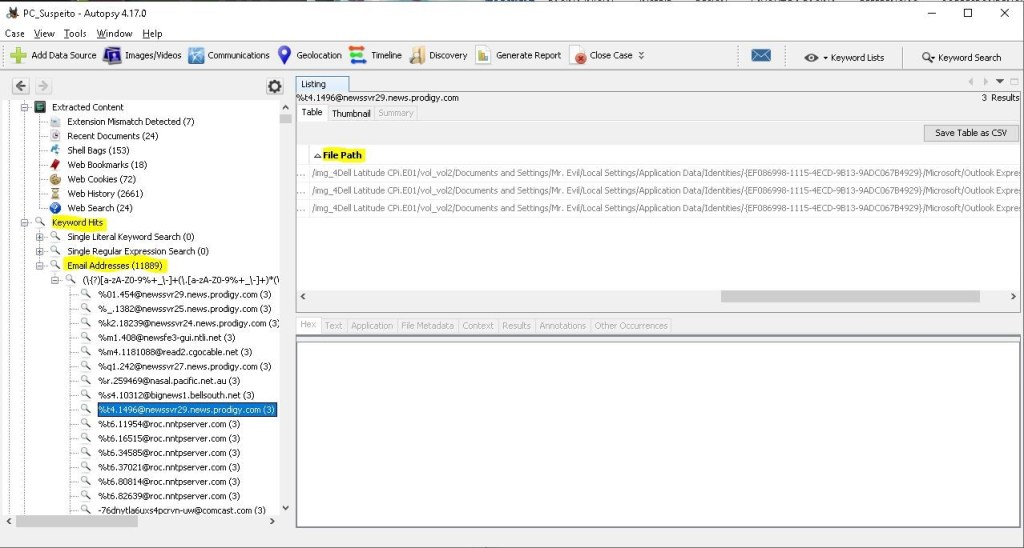The height and width of the screenshot is (548, 1024).
Task: Open the Tools menu
Action: click(75, 34)
